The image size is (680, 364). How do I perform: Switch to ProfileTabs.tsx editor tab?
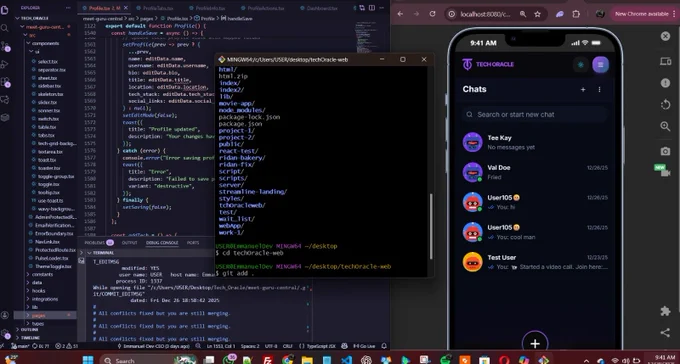[157, 8]
